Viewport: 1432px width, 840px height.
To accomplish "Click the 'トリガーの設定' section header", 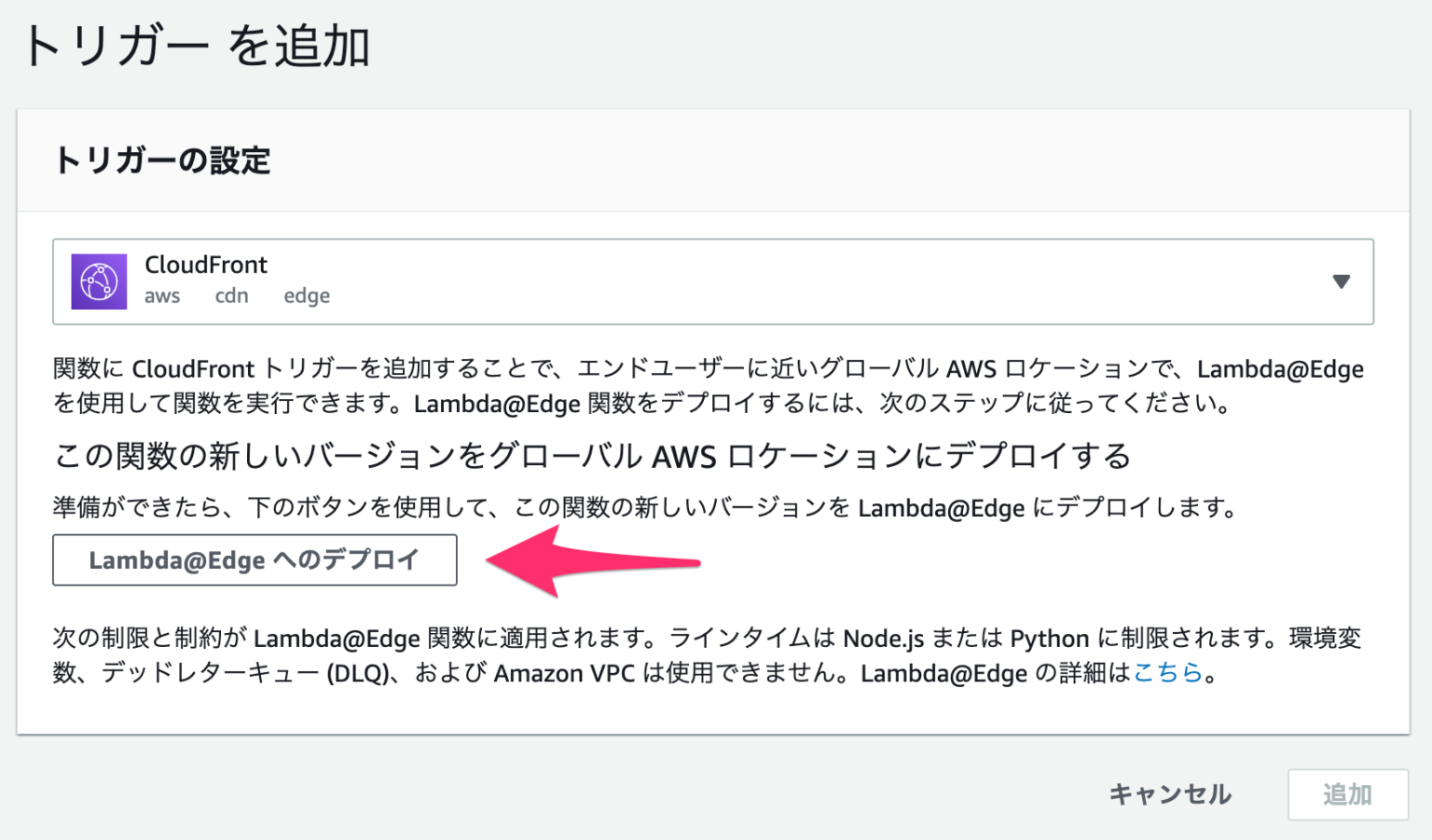I will tap(162, 160).
